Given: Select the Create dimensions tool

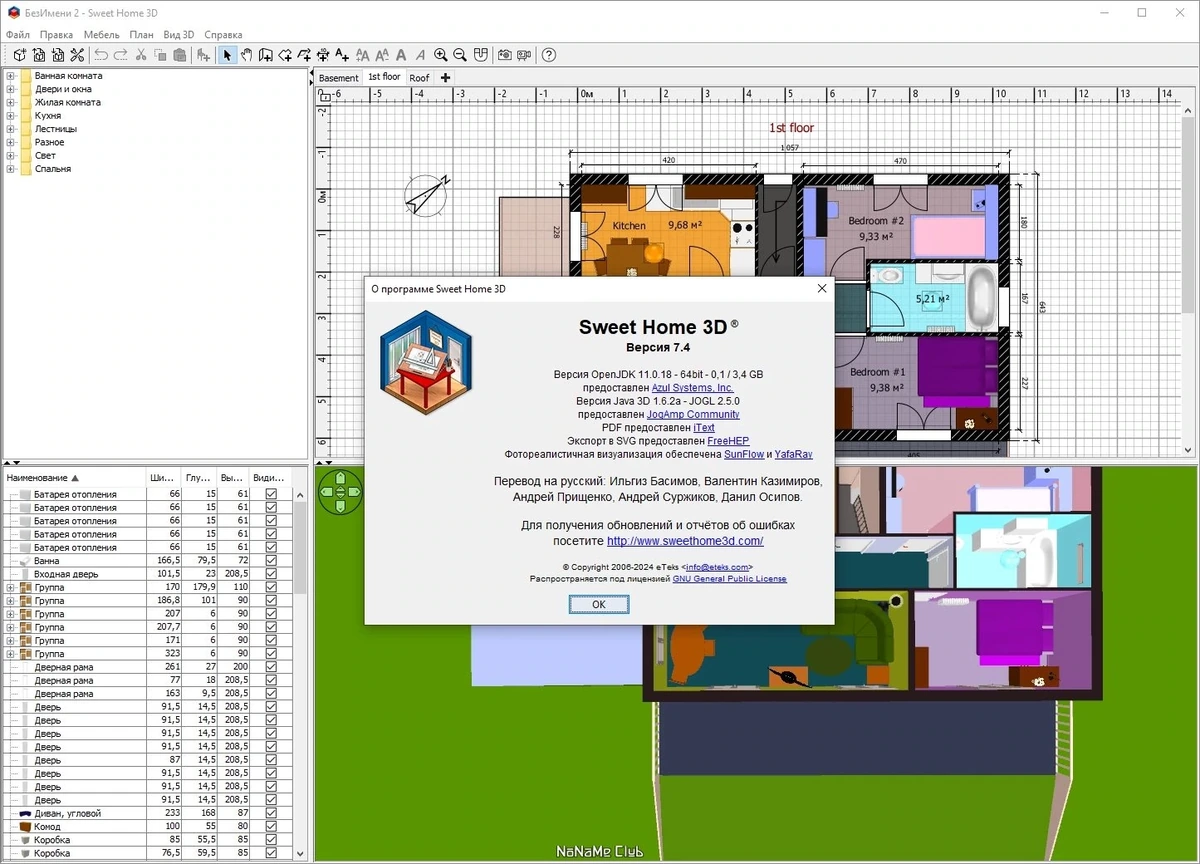Looking at the screenshot, I should click(323, 55).
